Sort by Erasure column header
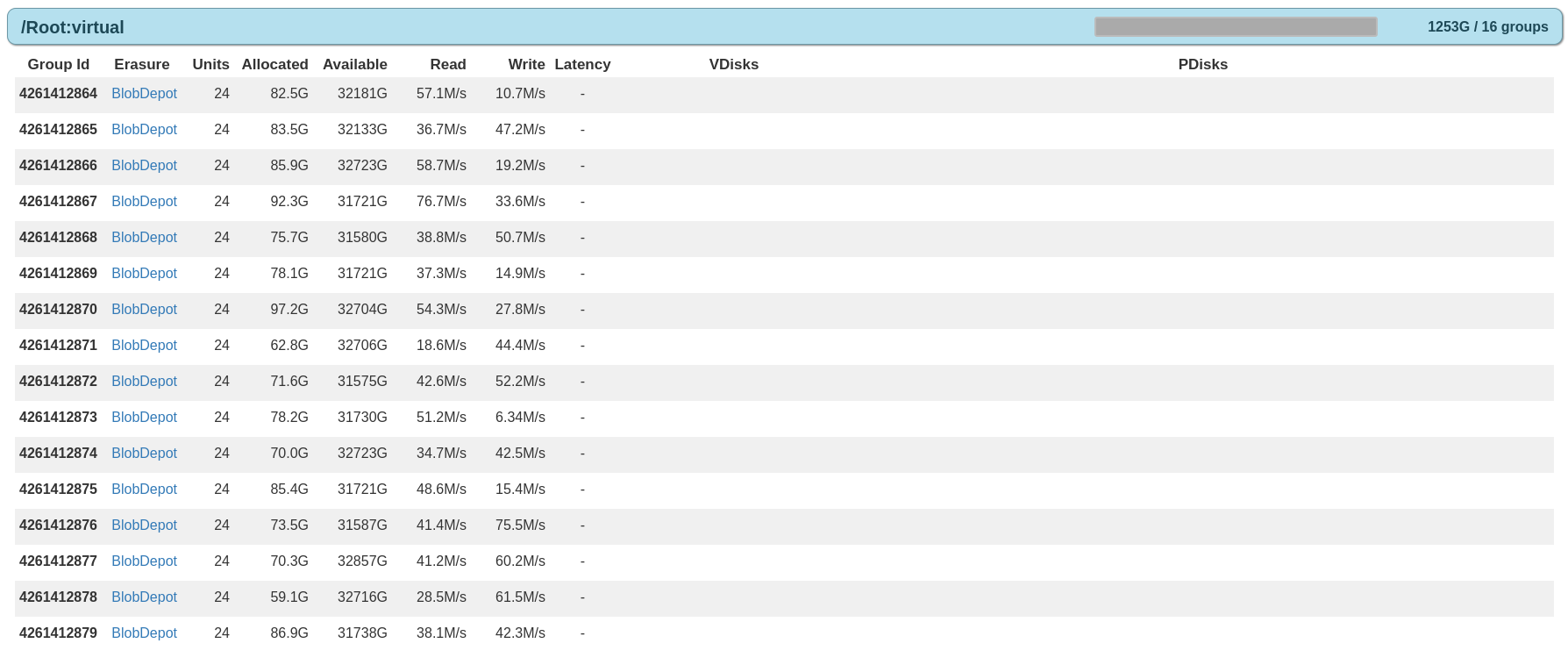Screen dimensions: 1568x672 pos(141,65)
